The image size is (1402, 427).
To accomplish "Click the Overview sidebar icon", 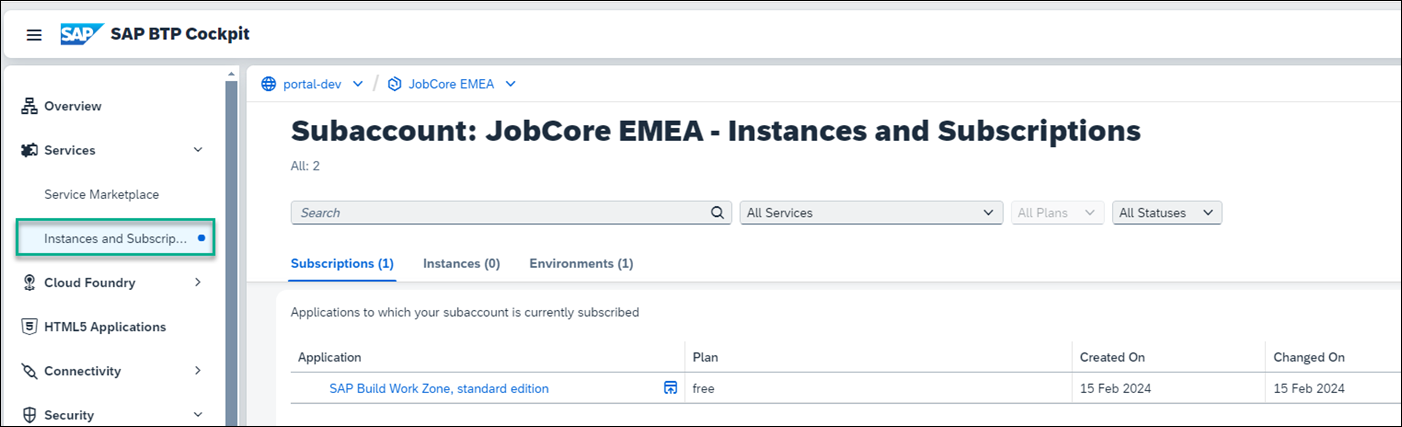I will click(x=30, y=106).
